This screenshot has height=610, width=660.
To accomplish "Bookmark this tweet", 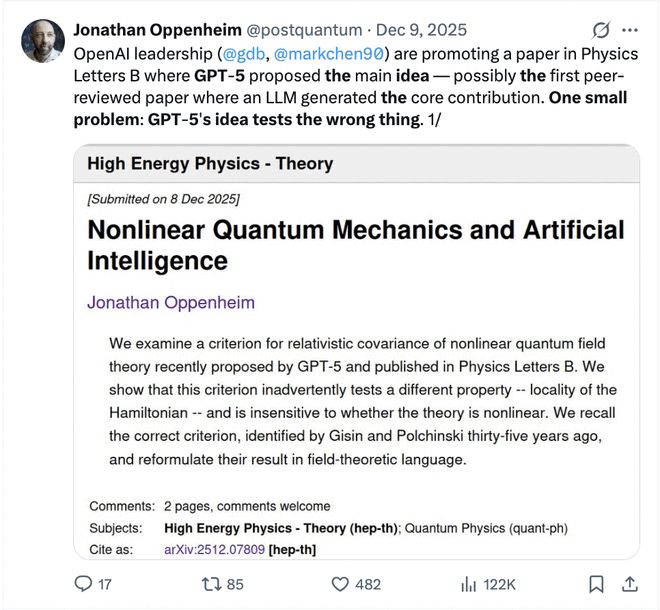I will click(x=596, y=584).
